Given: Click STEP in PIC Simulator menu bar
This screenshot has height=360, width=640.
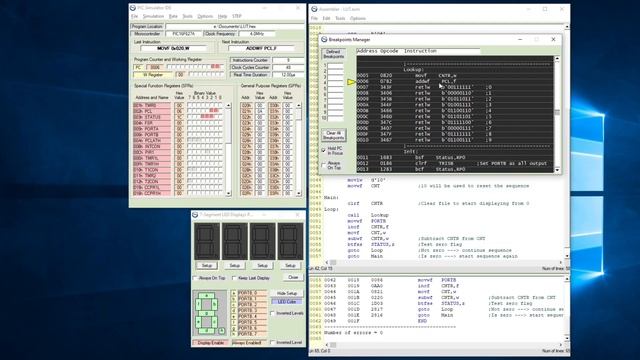Looking at the screenshot, I should click(237, 16).
